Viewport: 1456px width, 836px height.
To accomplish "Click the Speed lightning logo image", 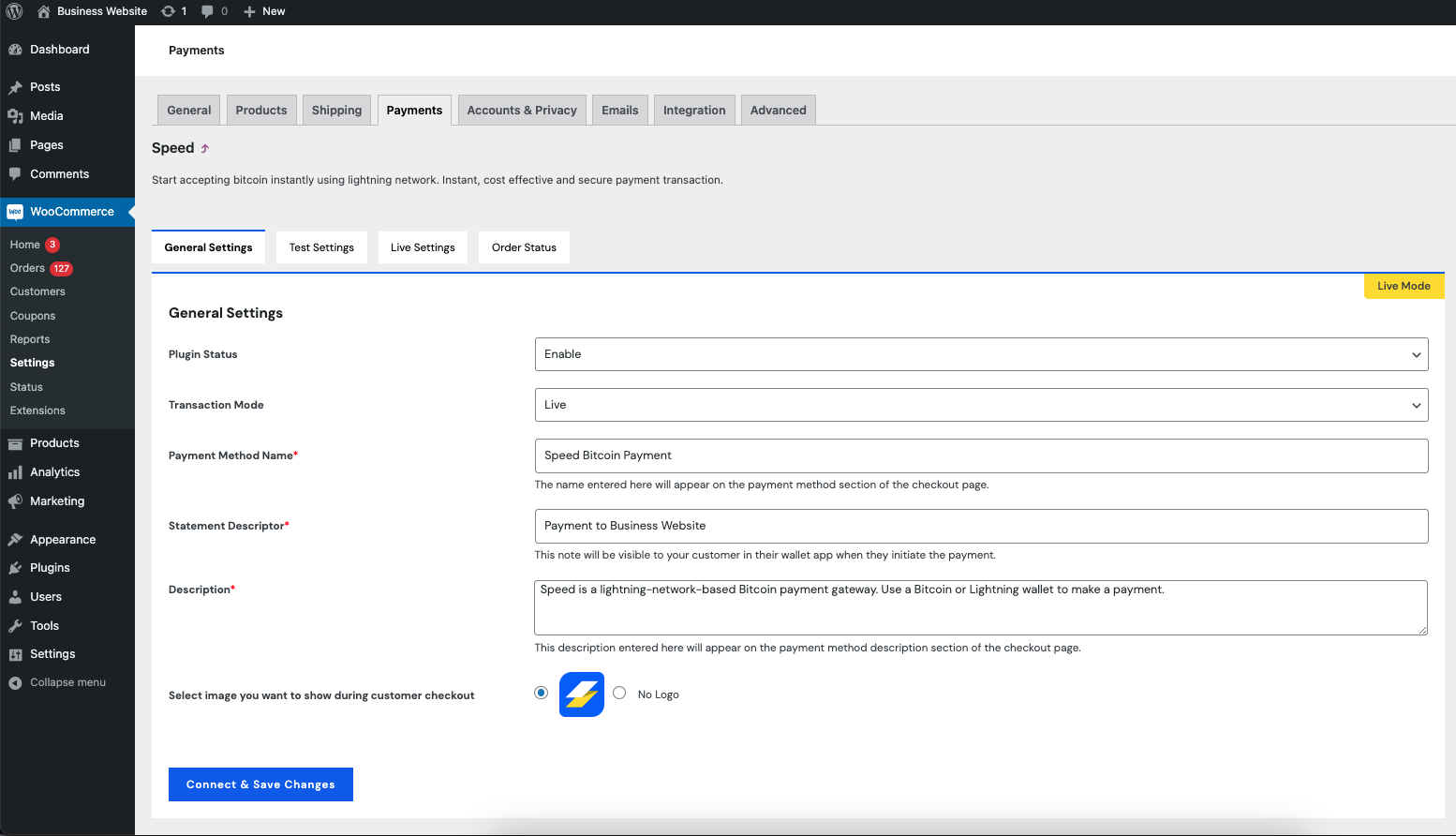I will pyautogui.click(x=582, y=694).
